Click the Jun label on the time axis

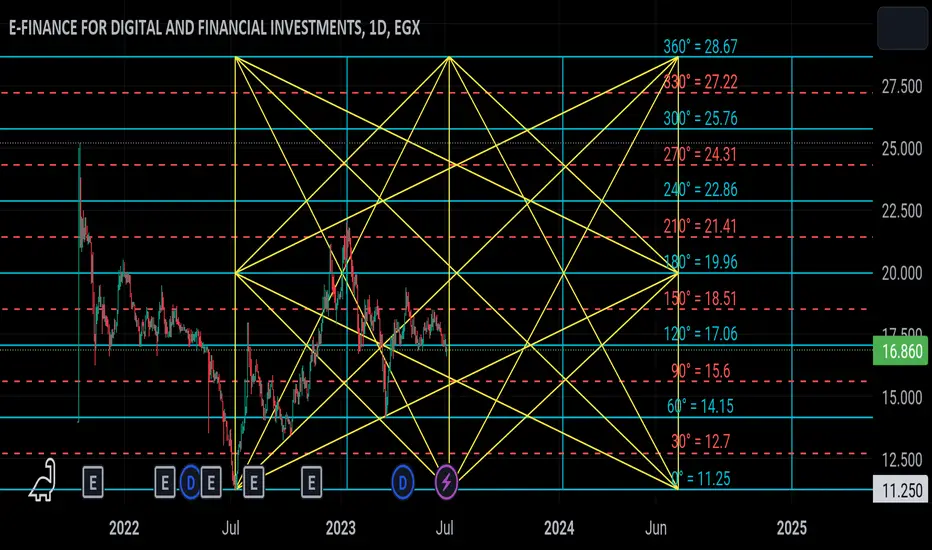[656, 528]
